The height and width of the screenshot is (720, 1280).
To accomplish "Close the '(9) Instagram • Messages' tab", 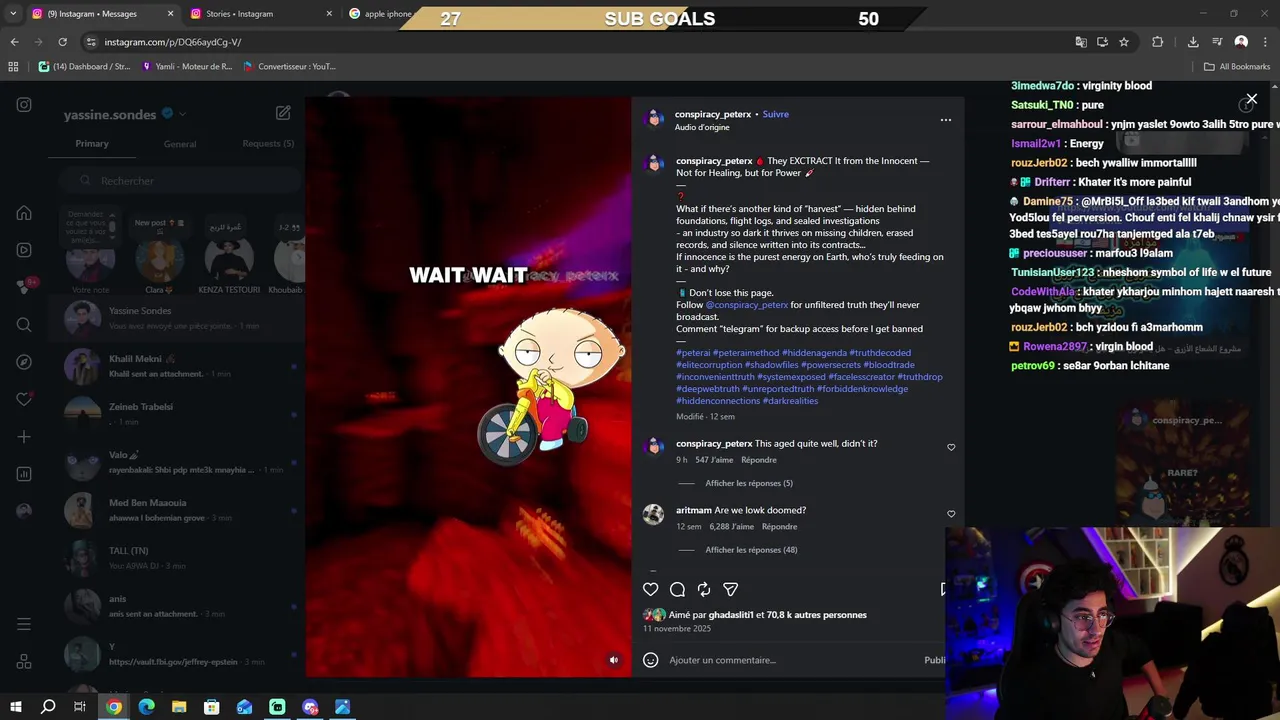I will point(170,14).
